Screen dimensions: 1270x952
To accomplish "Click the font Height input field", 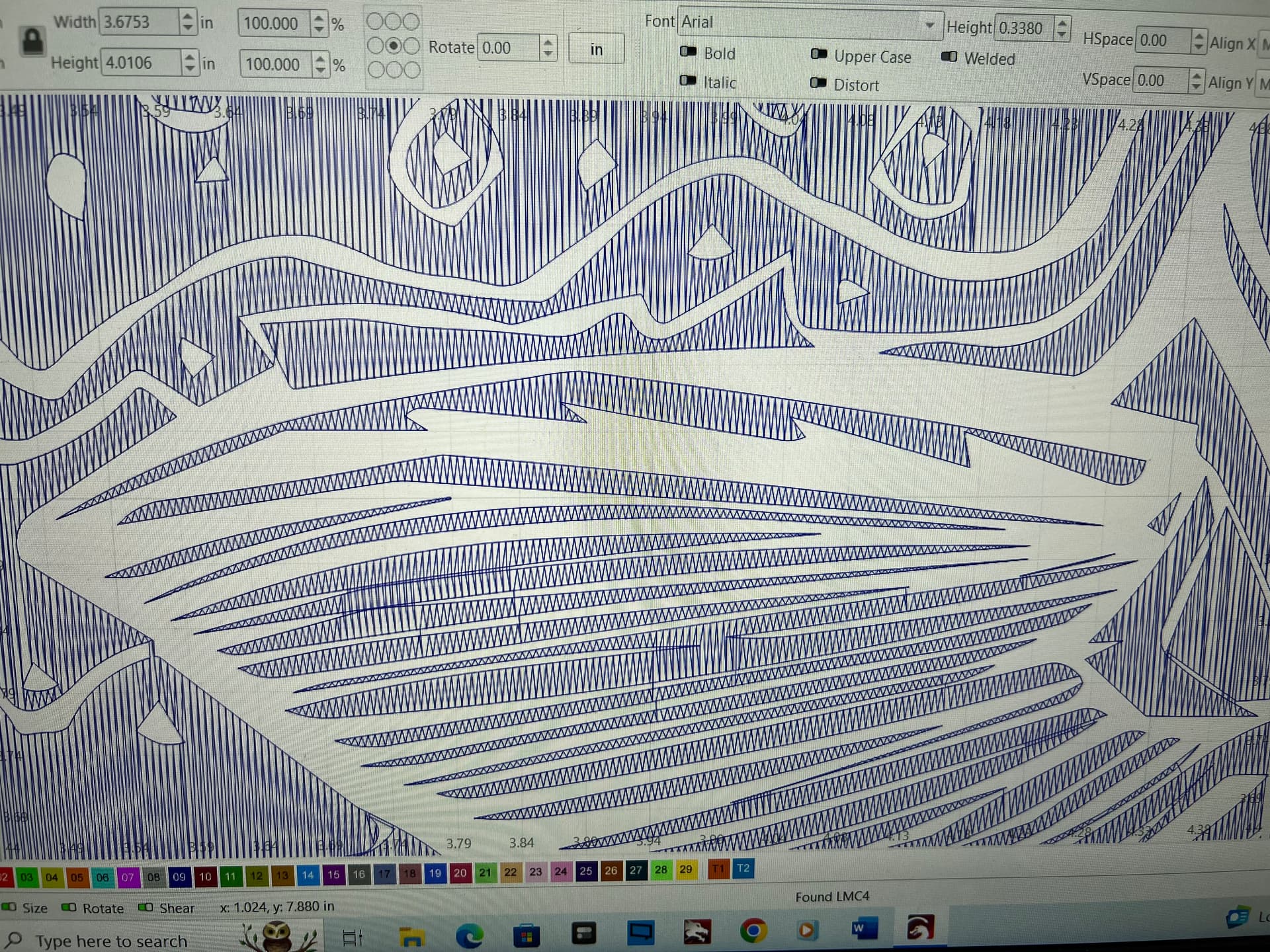I will tap(1022, 28).
